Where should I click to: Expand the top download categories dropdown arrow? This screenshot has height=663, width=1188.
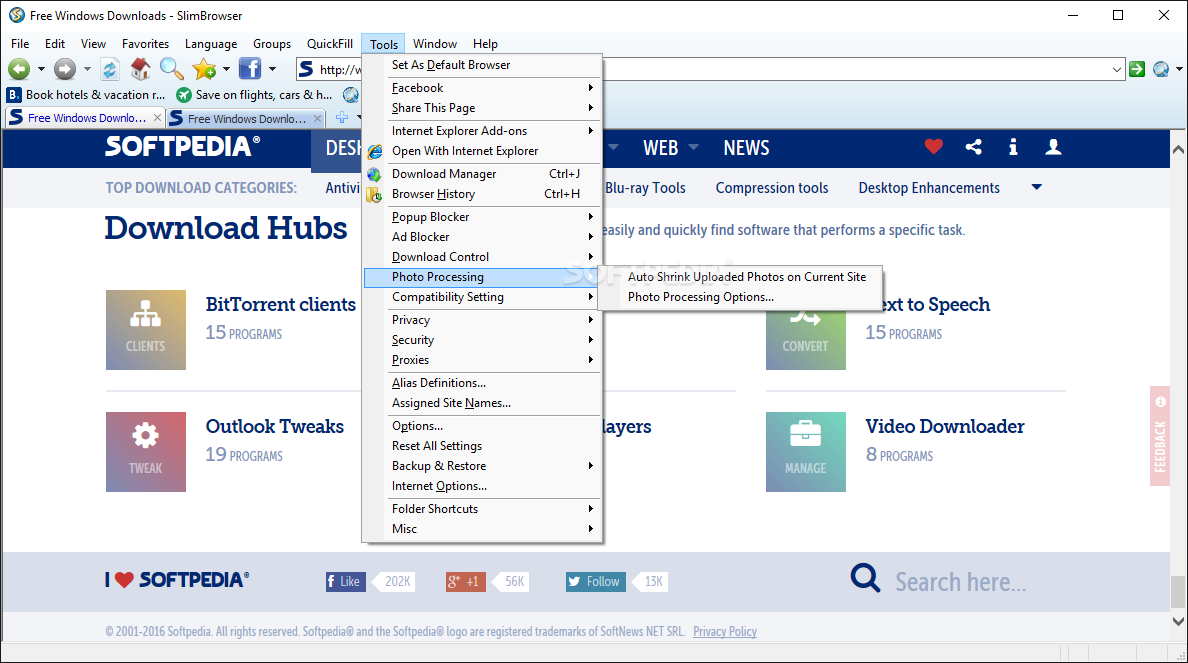[x=1036, y=187]
